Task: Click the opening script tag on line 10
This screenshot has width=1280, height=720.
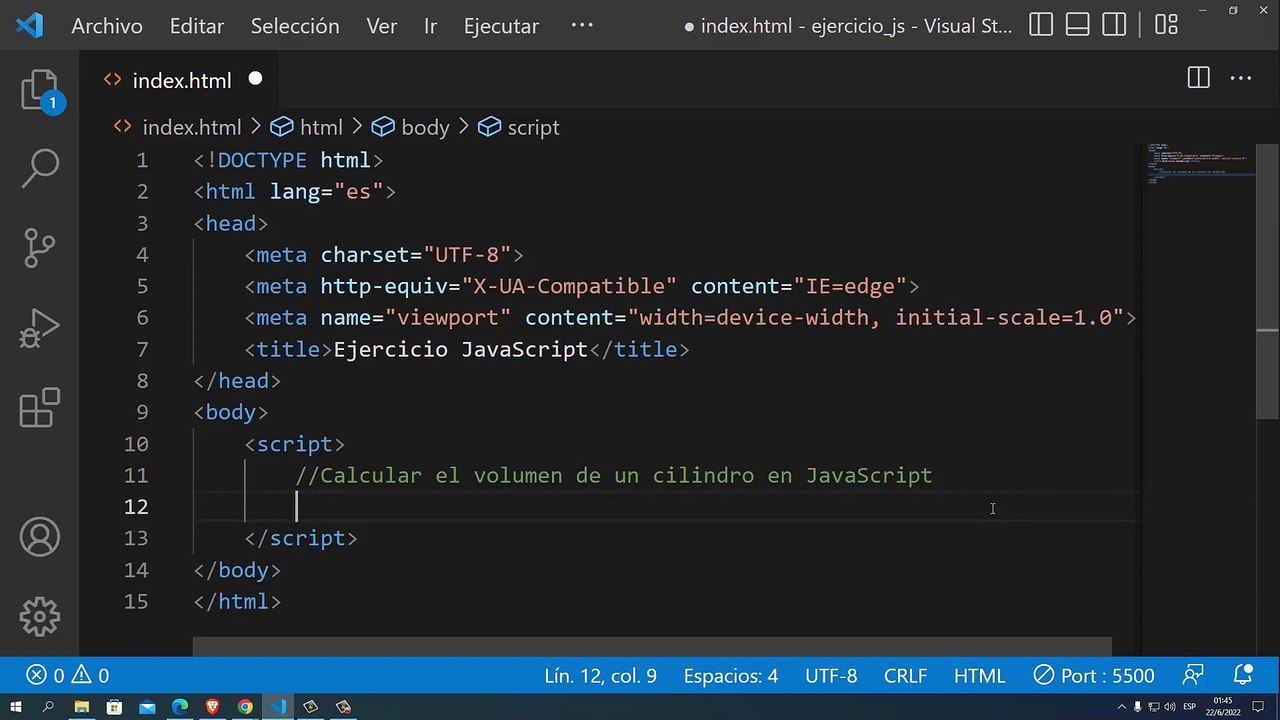Action: tap(295, 444)
